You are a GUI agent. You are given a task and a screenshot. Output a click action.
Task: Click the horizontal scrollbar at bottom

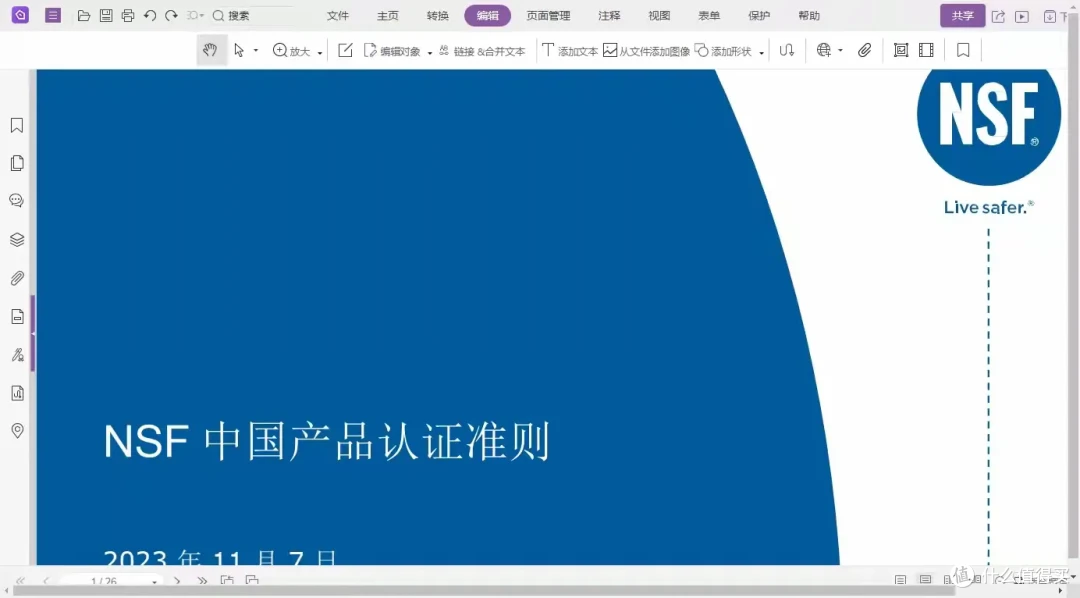(484, 592)
